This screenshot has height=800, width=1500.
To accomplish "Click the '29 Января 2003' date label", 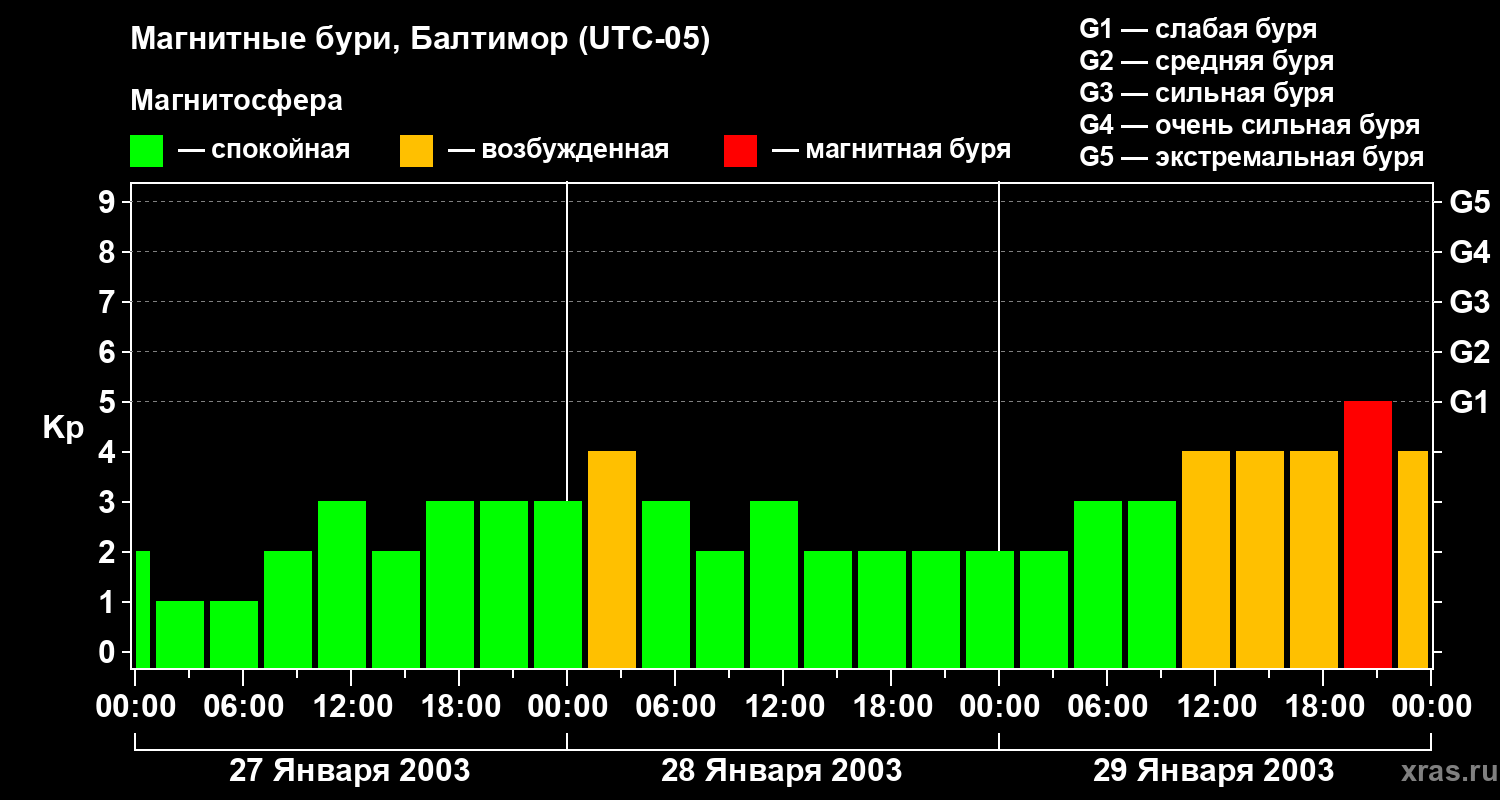I will click(1214, 771).
